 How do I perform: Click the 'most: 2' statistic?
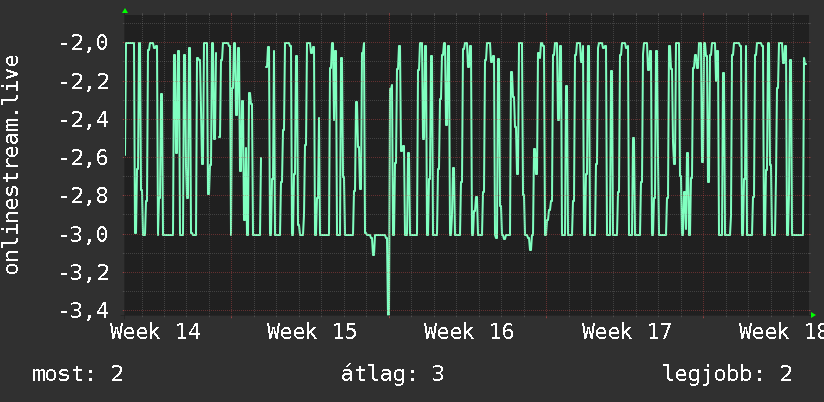[78, 374]
